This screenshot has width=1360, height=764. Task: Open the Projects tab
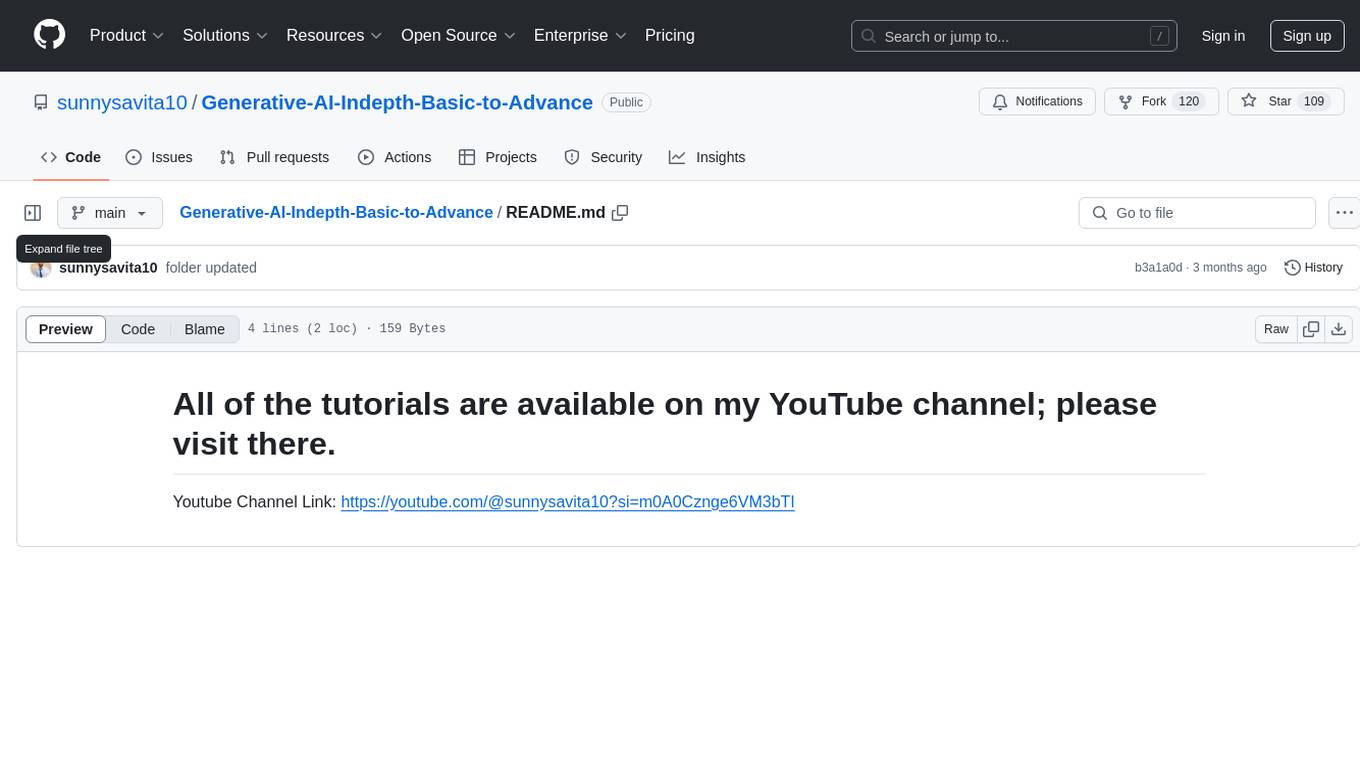click(x=498, y=157)
